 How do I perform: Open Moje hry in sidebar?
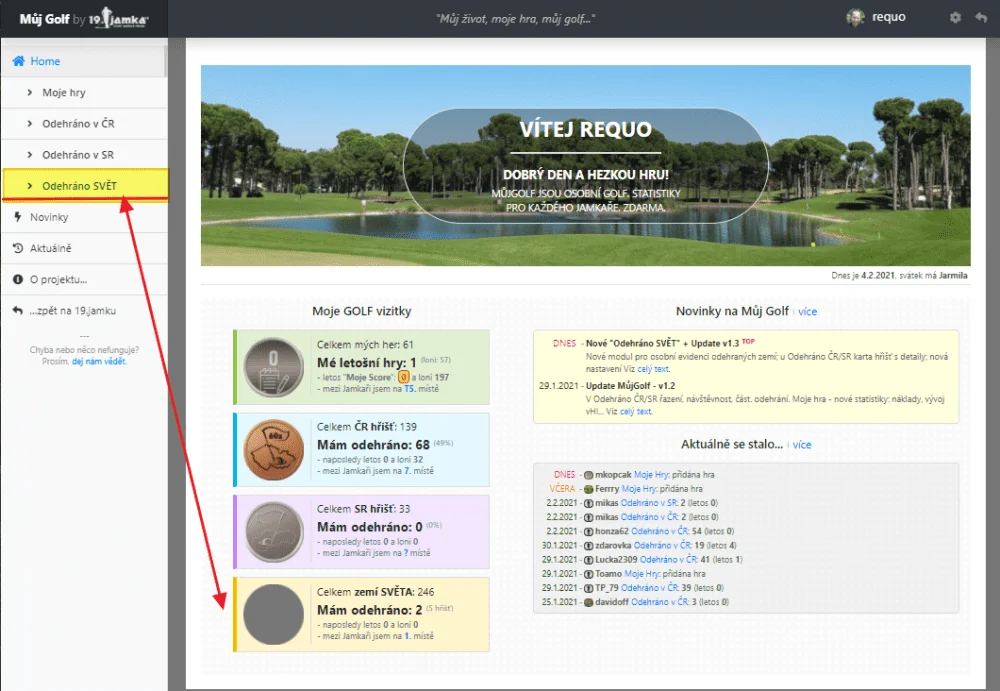84,93
